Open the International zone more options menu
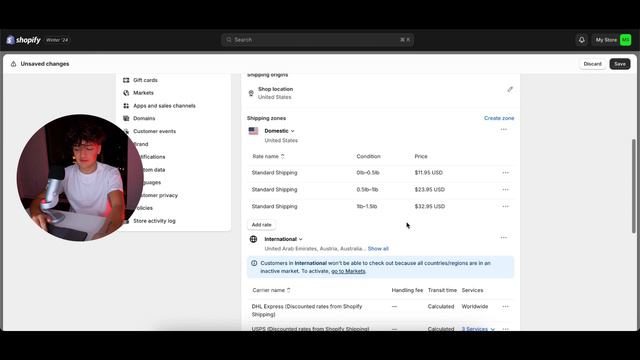The height and width of the screenshot is (360, 640). [x=503, y=238]
